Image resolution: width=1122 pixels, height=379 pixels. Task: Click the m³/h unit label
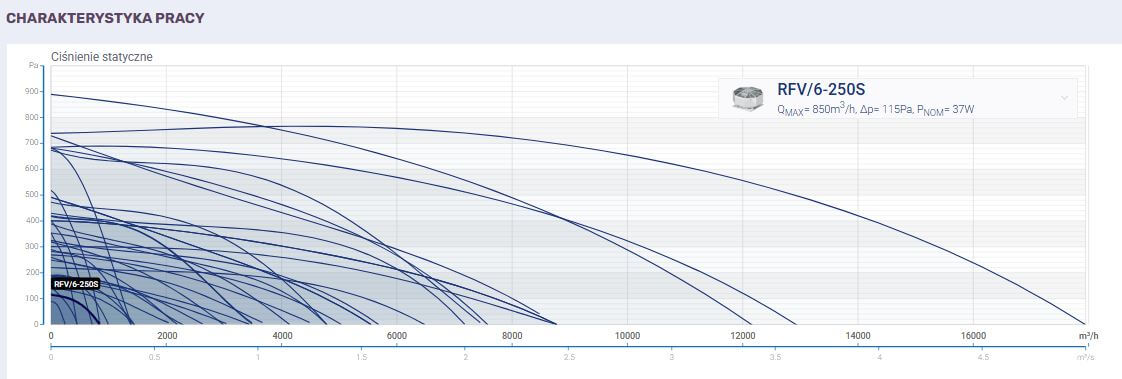click(x=1088, y=336)
